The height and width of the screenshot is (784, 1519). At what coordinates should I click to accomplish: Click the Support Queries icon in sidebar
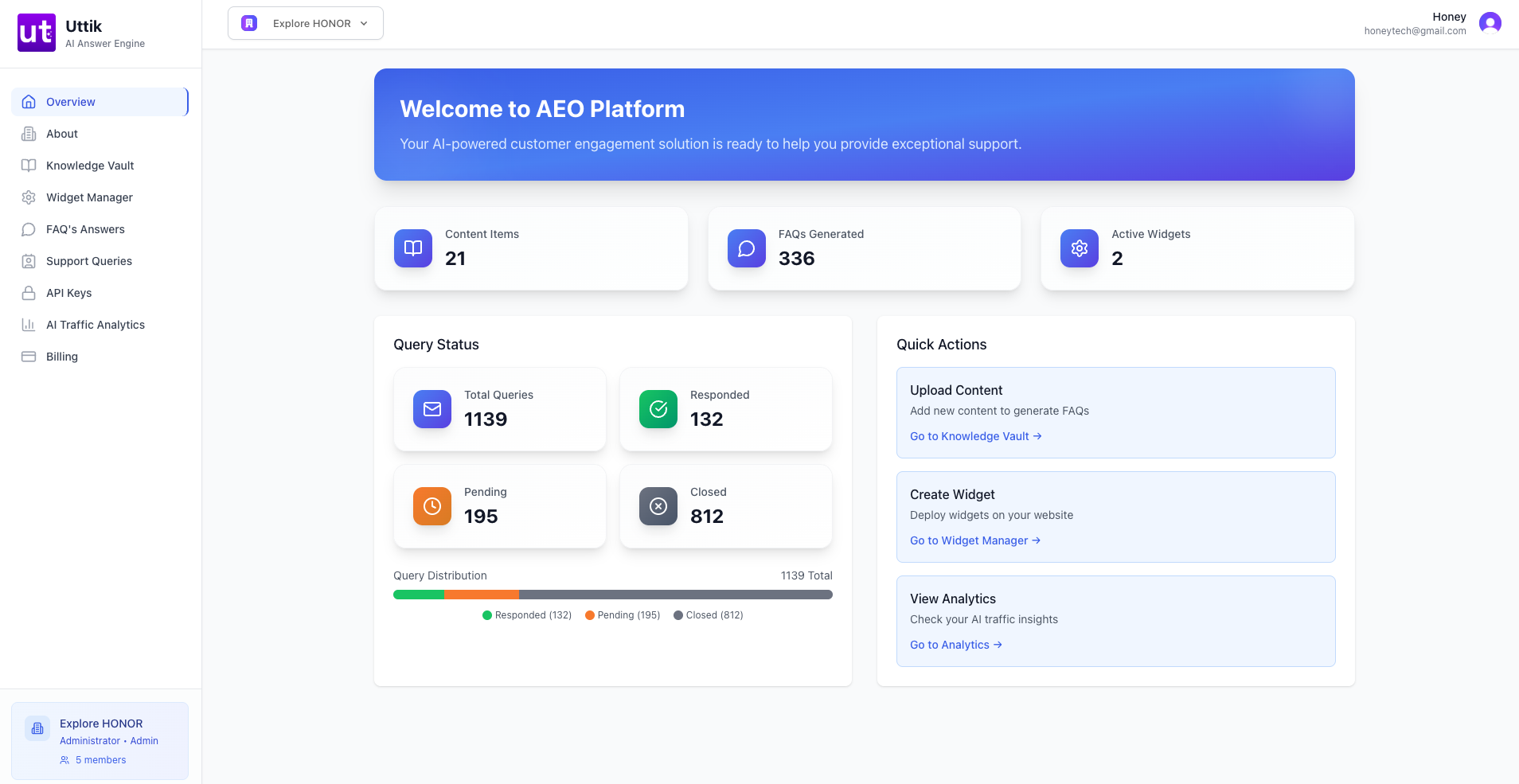point(29,261)
